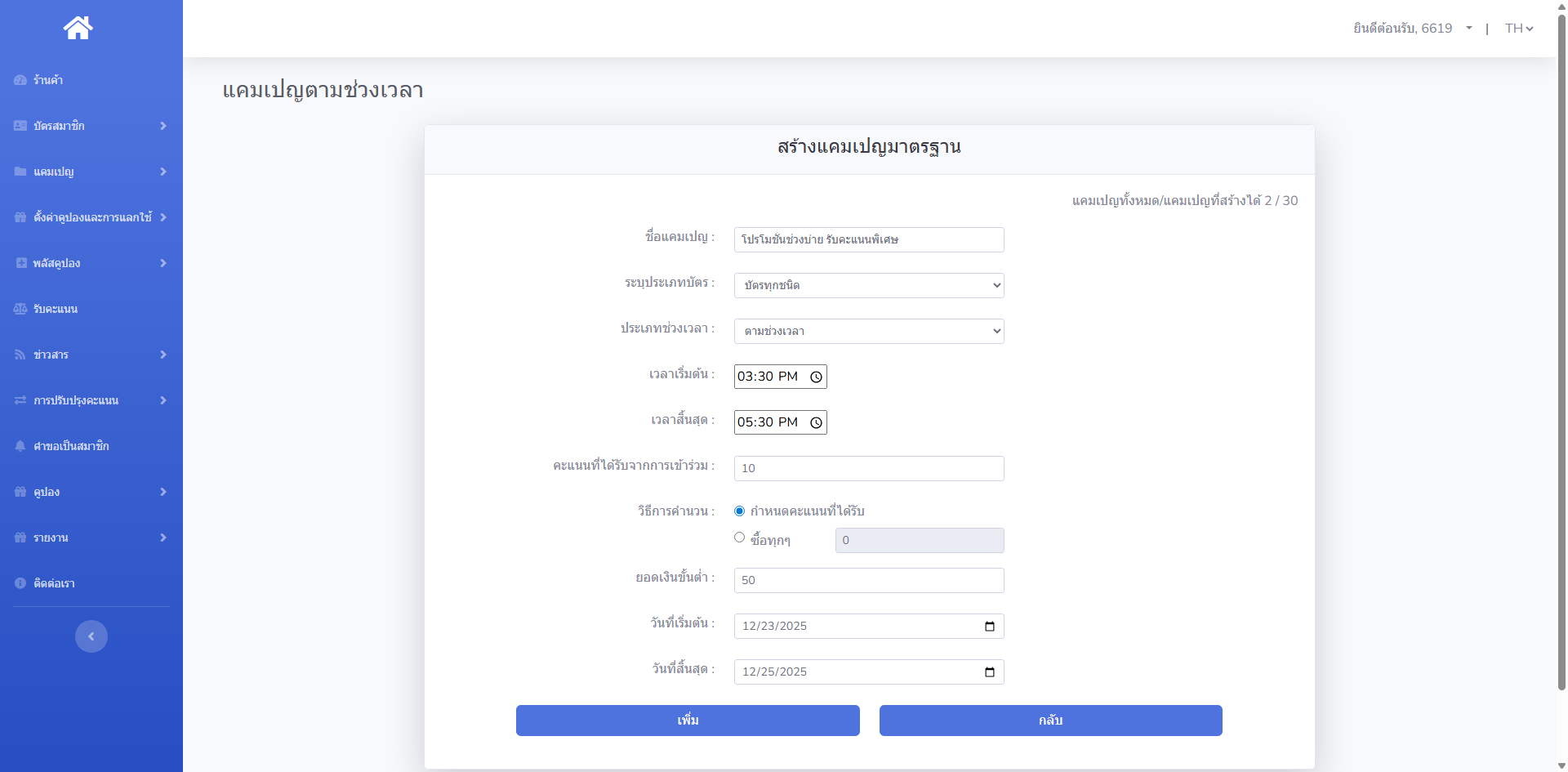1568x772 pixels.
Task: Click the gift icon beside ตั้งค่าคูปองและการแลกใช้
Action: (x=20, y=217)
